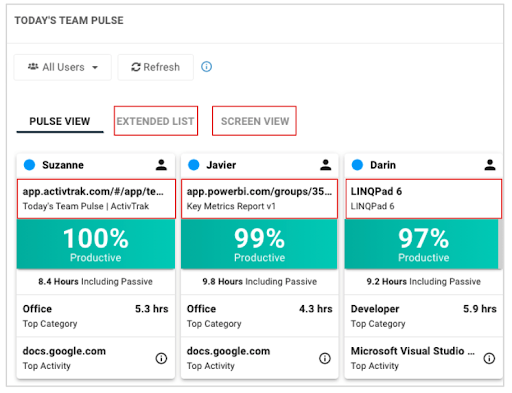
Task: Click Javier's Office top category row
Action: pyautogui.click(x=259, y=316)
